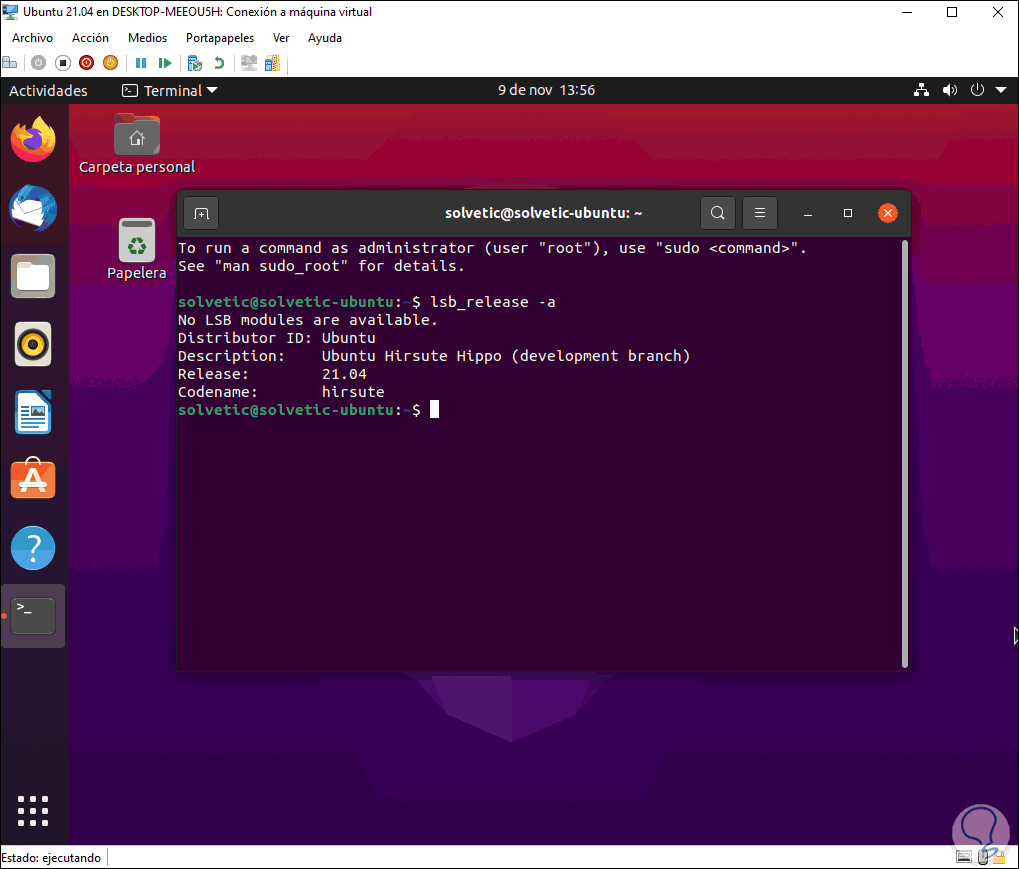The height and width of the screenshot is (869, 1019).
Task: Open the Help icon in the dock
Action: [x=33, y=548]
